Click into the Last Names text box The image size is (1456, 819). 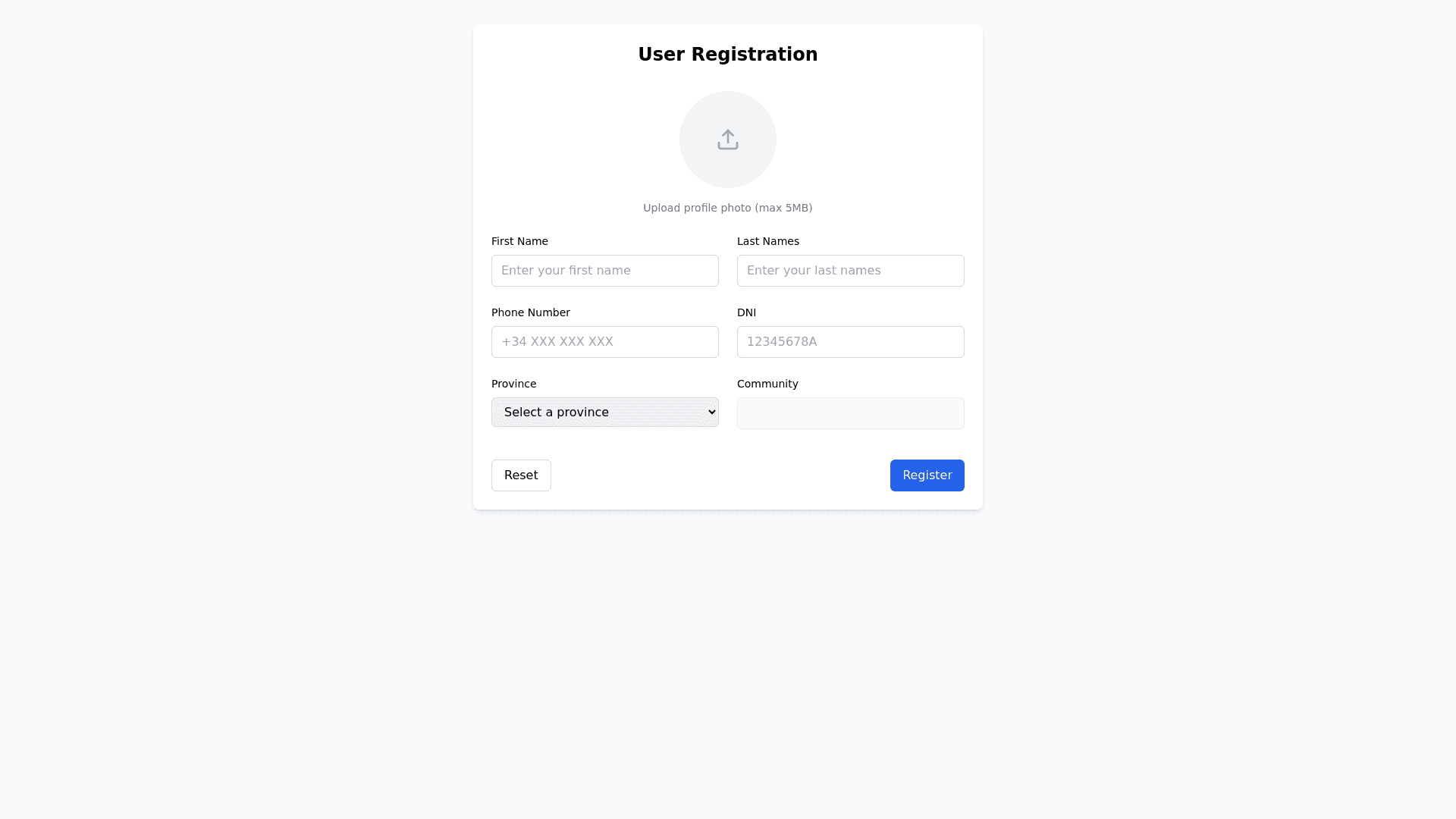coord(850,271)
